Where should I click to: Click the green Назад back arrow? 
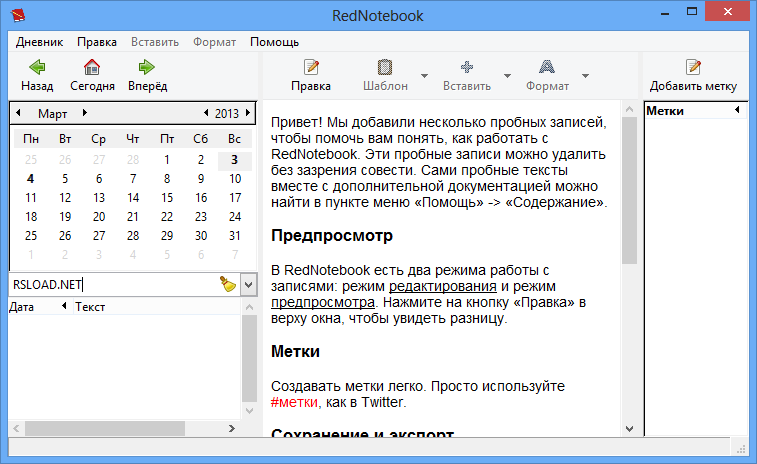pos(37,67)
